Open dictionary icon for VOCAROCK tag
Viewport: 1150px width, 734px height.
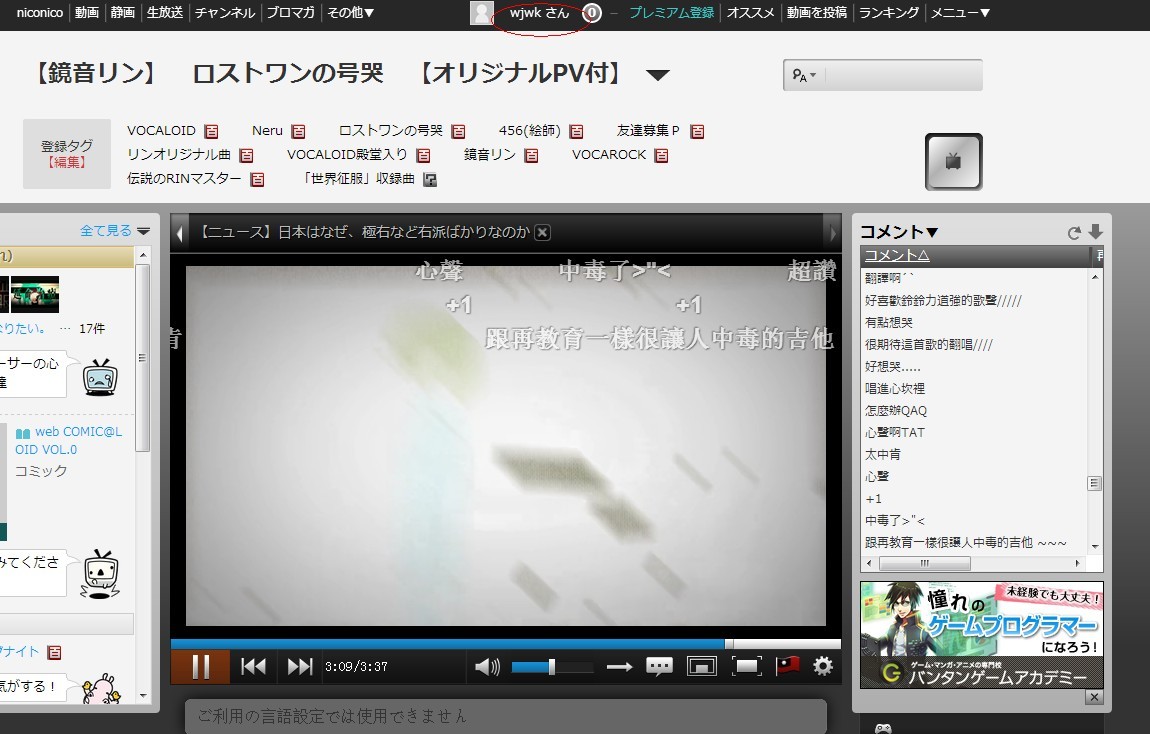click(662, 155)
